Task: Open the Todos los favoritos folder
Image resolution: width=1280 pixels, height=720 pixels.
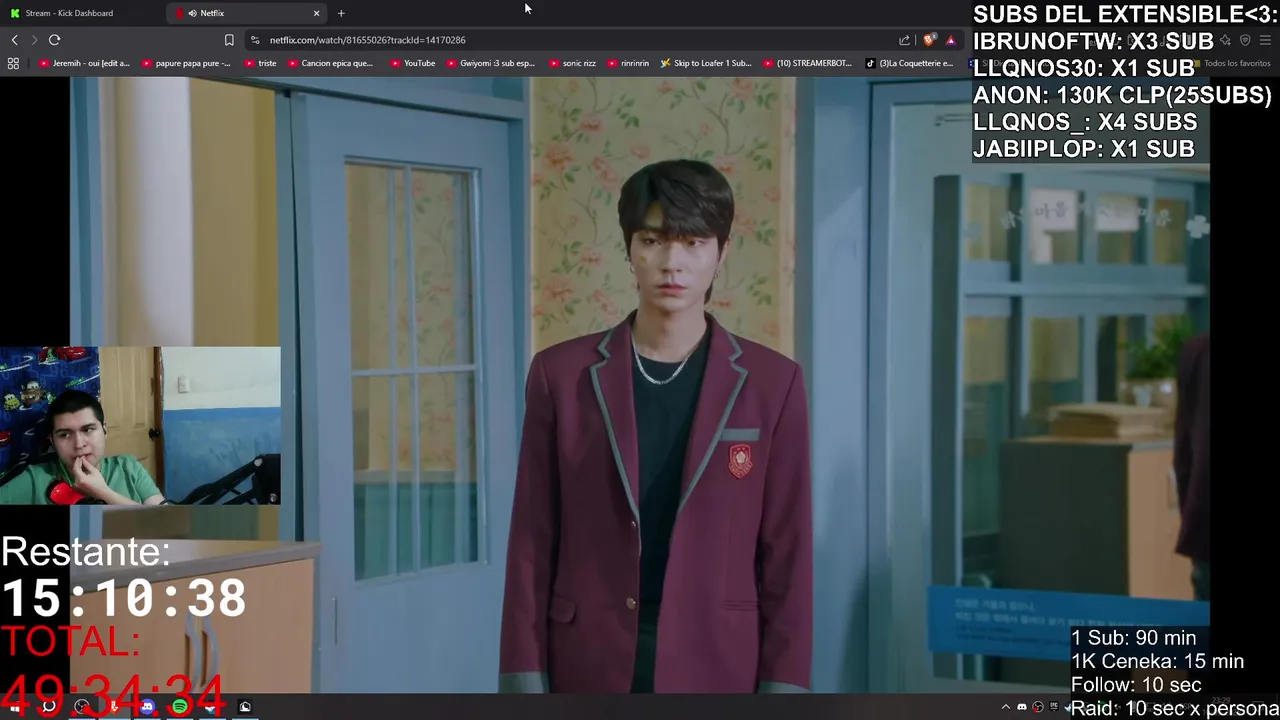Action: (x=1230, y=63)
